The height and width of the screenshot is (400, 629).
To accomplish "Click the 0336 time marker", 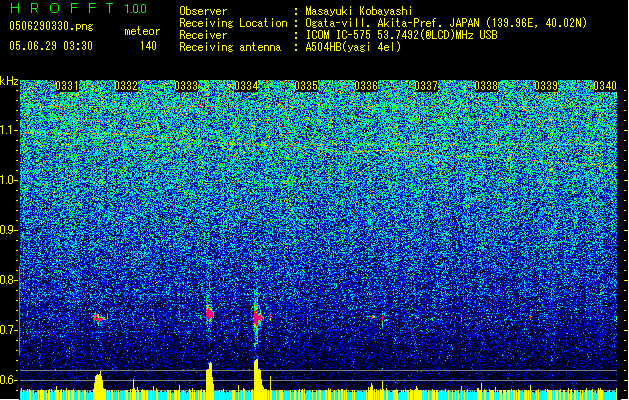I will 366,86.
